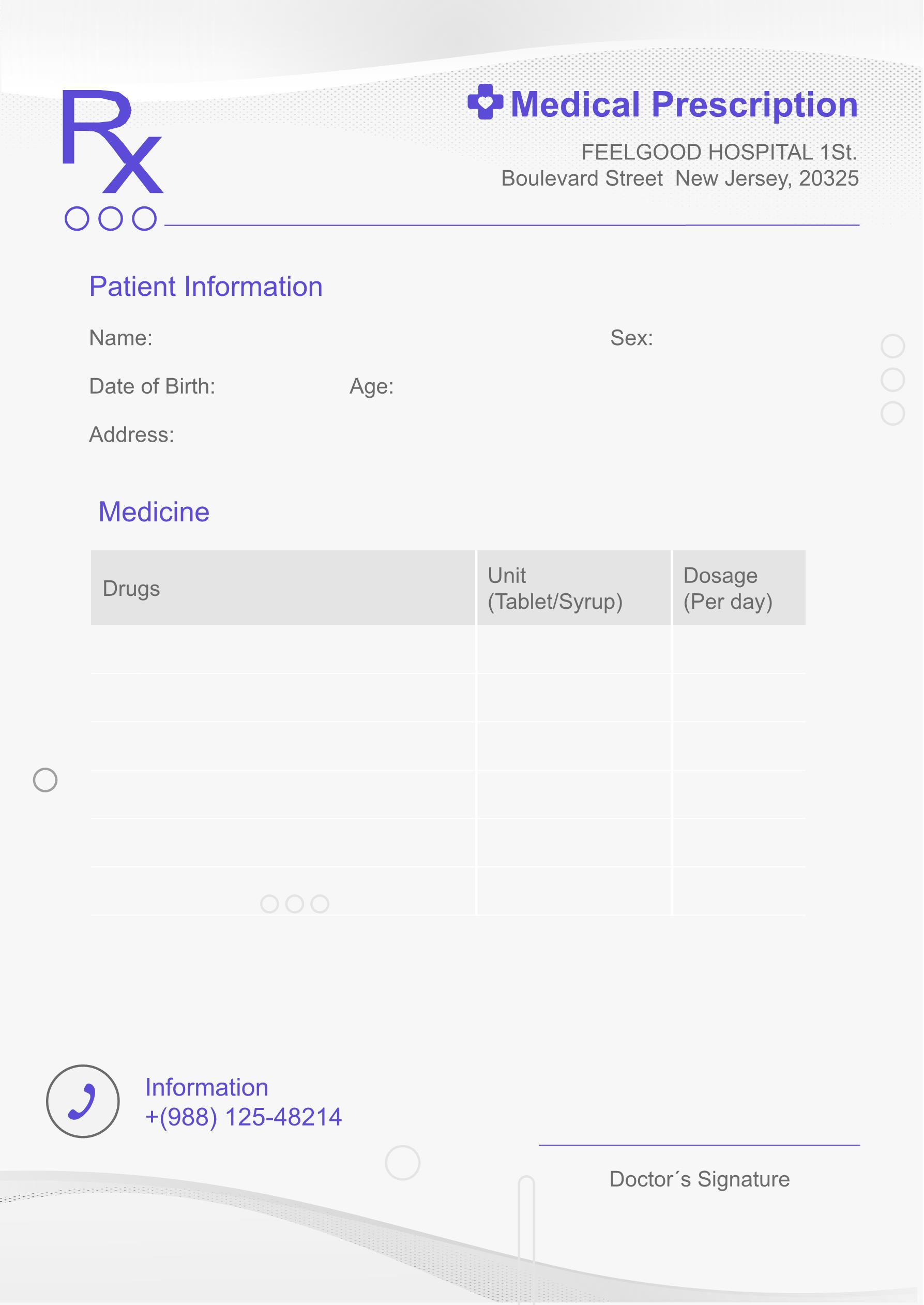Click the phone number +(988) 125-48214
The image size is (924, 1305).
(244, 1117)
